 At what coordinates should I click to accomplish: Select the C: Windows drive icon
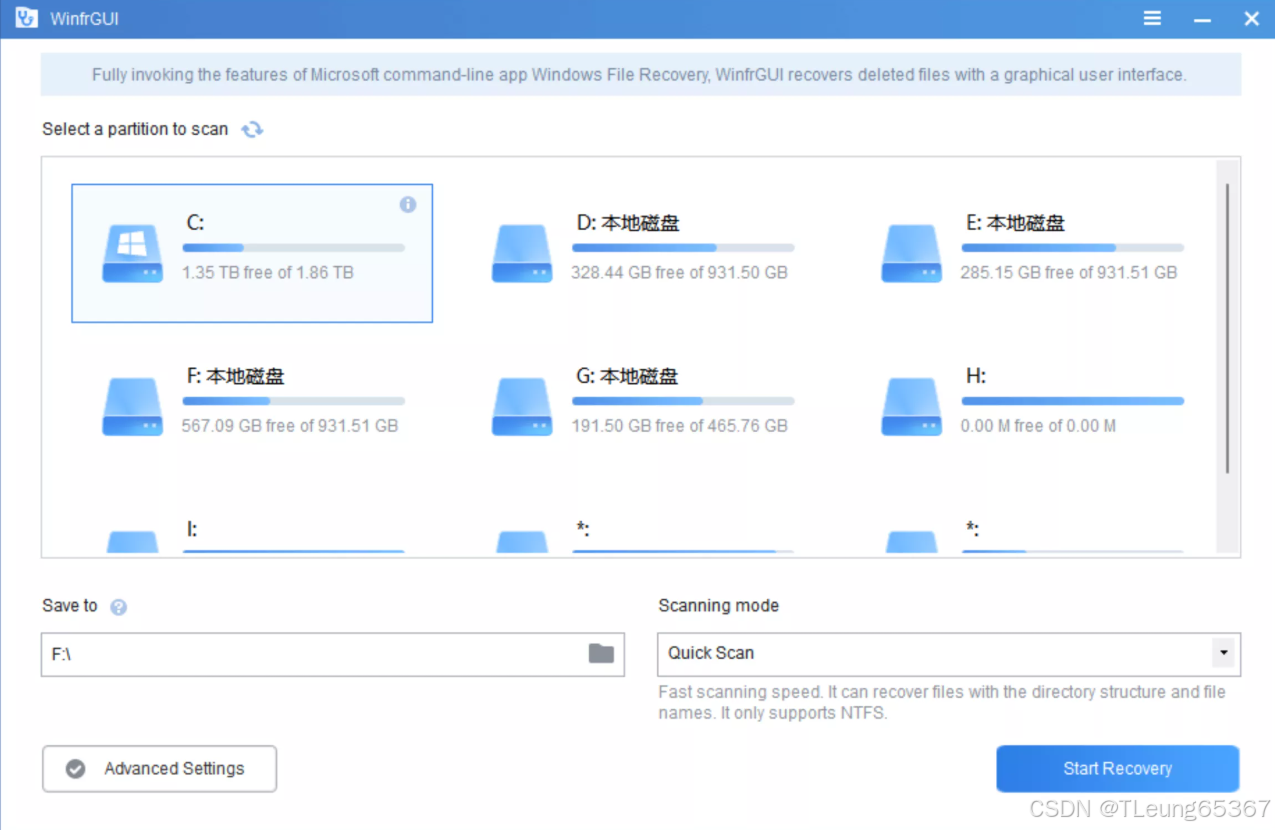tap(132, 253)
